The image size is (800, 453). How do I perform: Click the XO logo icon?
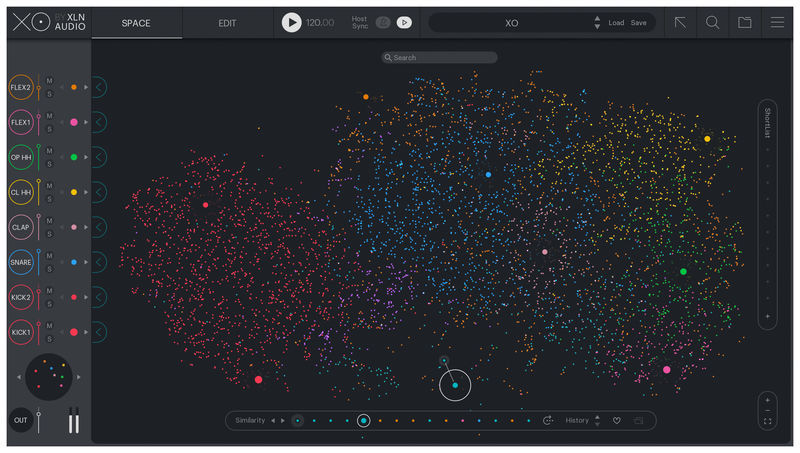click(31, 22)
